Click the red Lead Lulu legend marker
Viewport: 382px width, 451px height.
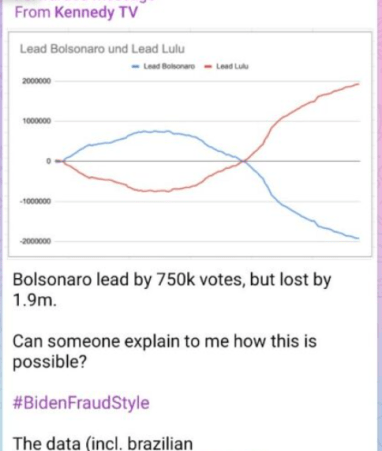click(x=208, y=66)
